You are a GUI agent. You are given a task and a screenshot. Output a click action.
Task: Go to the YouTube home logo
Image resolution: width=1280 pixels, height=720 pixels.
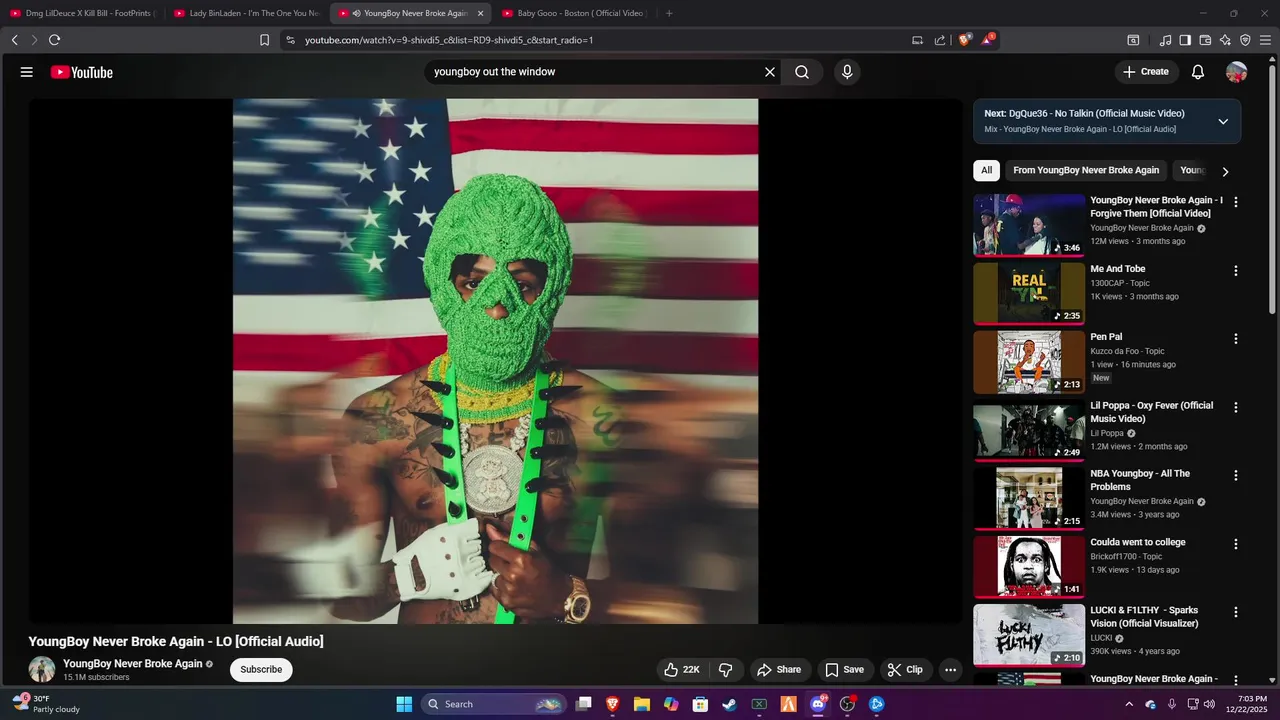coord(81,72)
